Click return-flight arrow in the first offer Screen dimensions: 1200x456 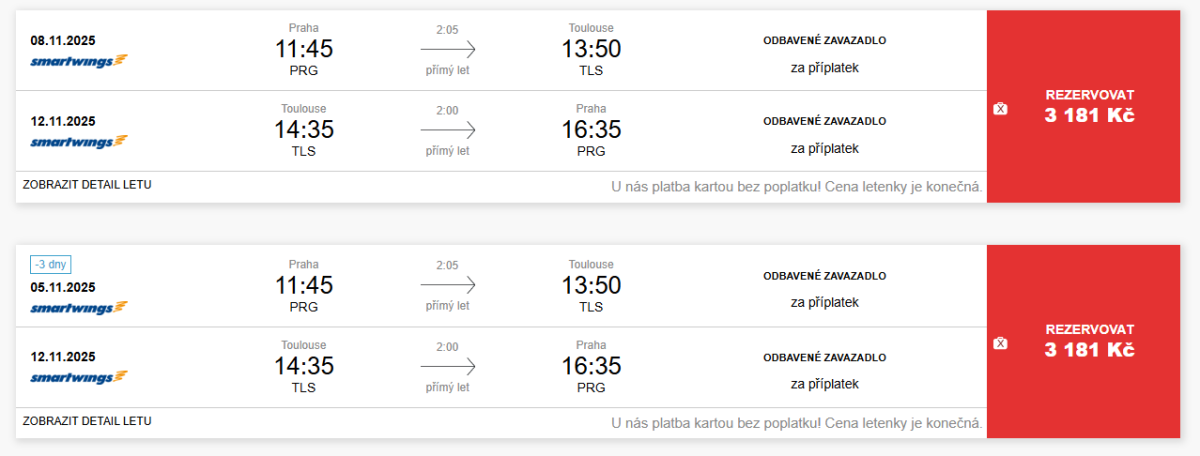[447, 130]
